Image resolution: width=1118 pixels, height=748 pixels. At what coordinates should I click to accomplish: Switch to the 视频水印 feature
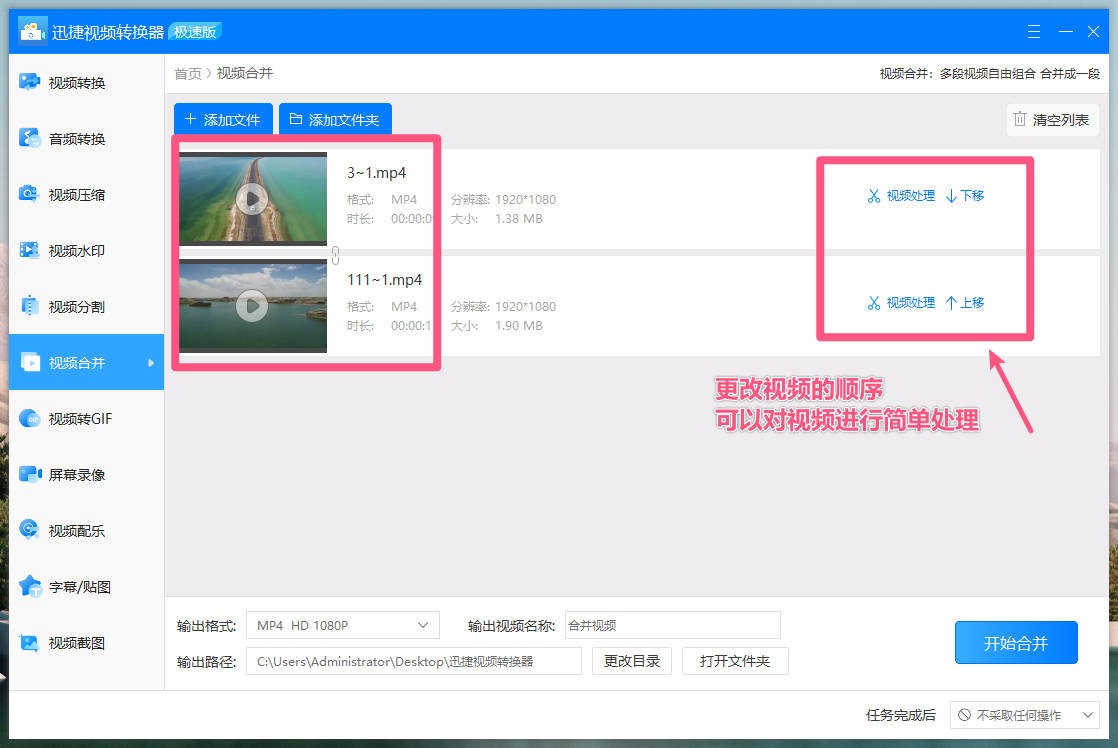60,249
